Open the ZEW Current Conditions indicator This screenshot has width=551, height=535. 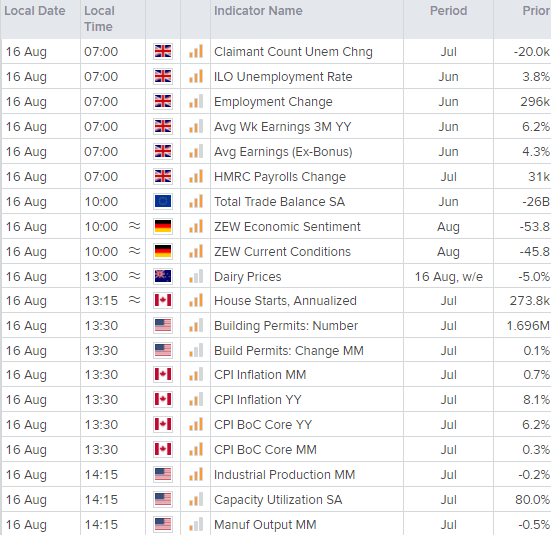282,252
